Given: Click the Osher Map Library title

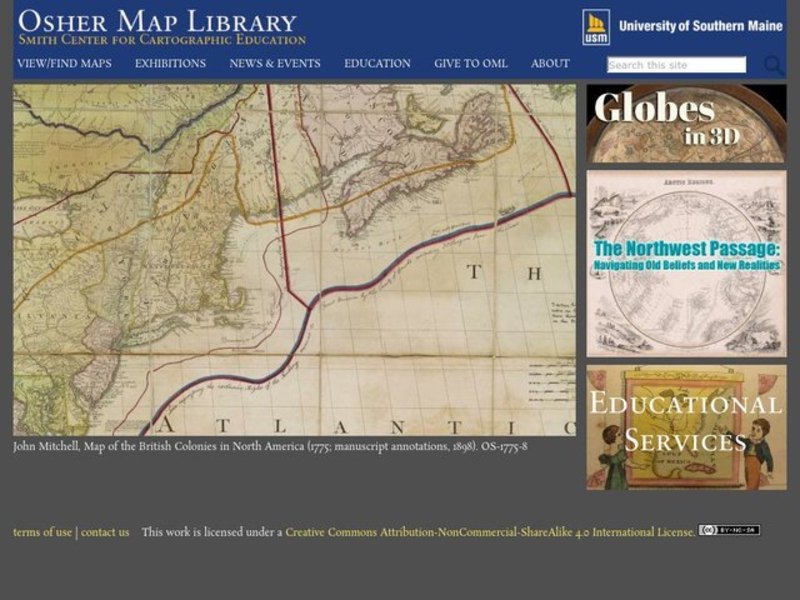Looking at the screenshot, I should point(157,21).
